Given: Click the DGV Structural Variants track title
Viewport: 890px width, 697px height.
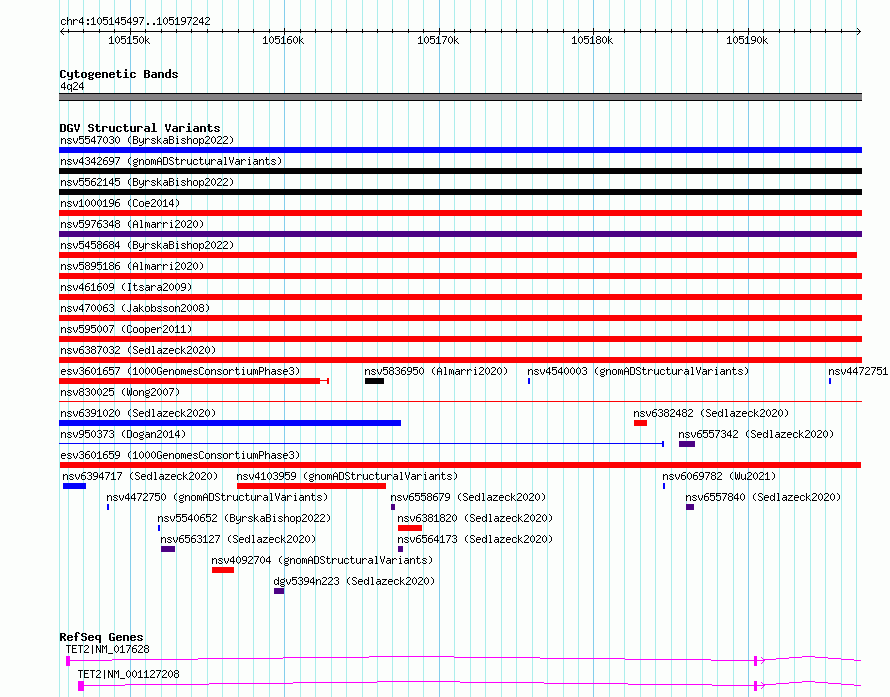Looking at the screenshot, I should [x=139, y=128].
